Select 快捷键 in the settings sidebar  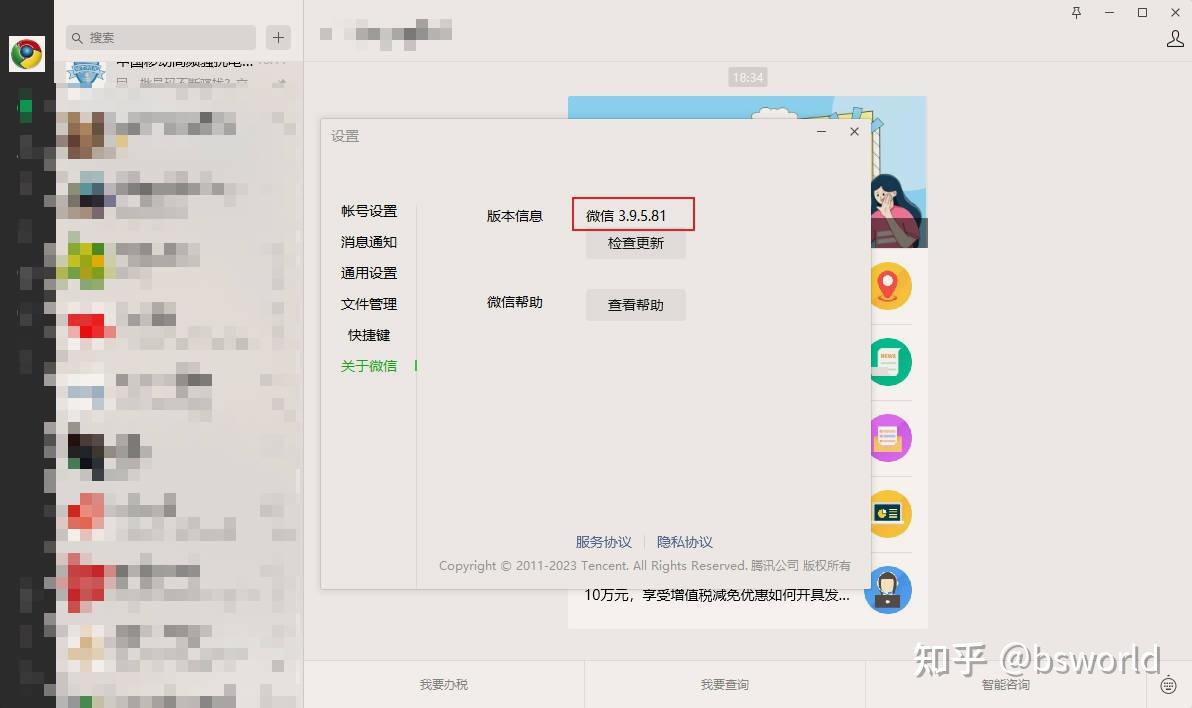click(x=368, y=335)
